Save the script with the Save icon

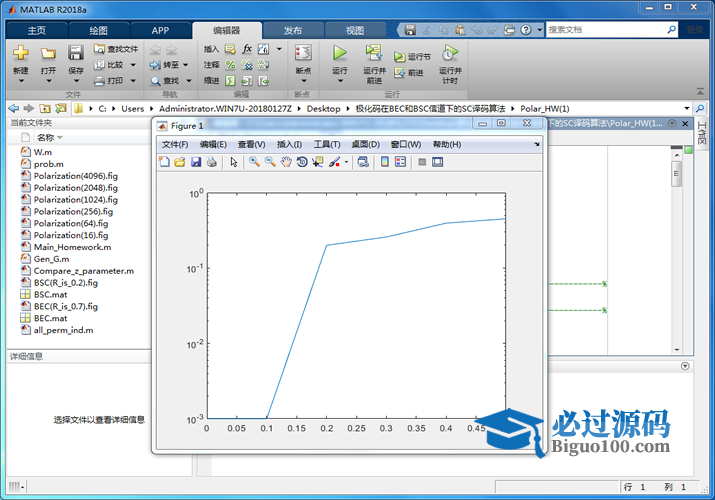tap(76, 53)
